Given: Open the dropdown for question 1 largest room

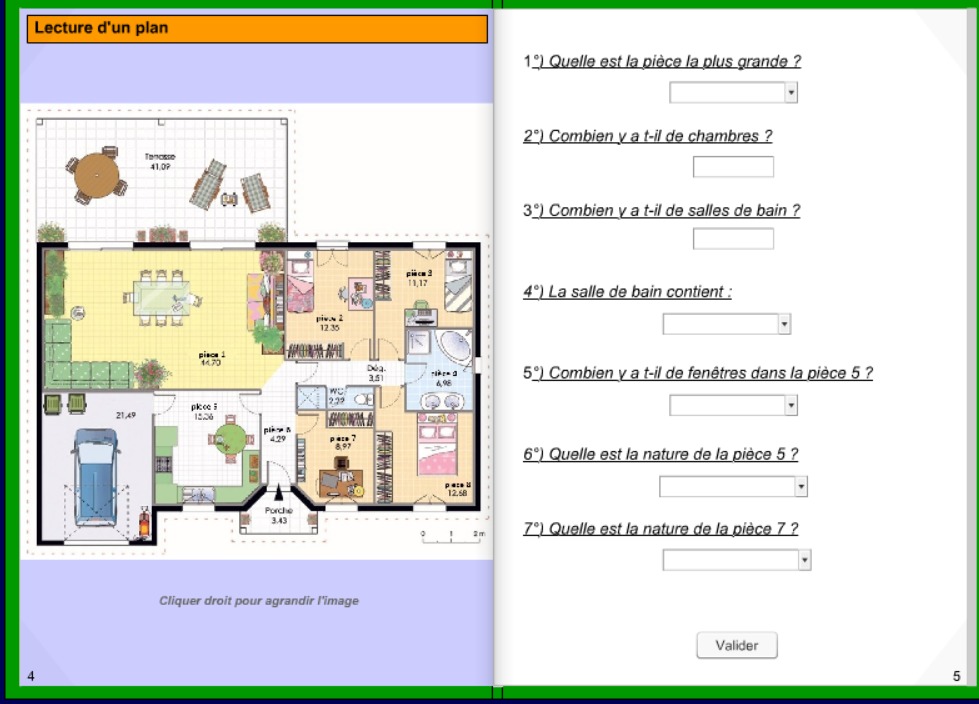Looking at the screenshot, I should tap(733, 93).
